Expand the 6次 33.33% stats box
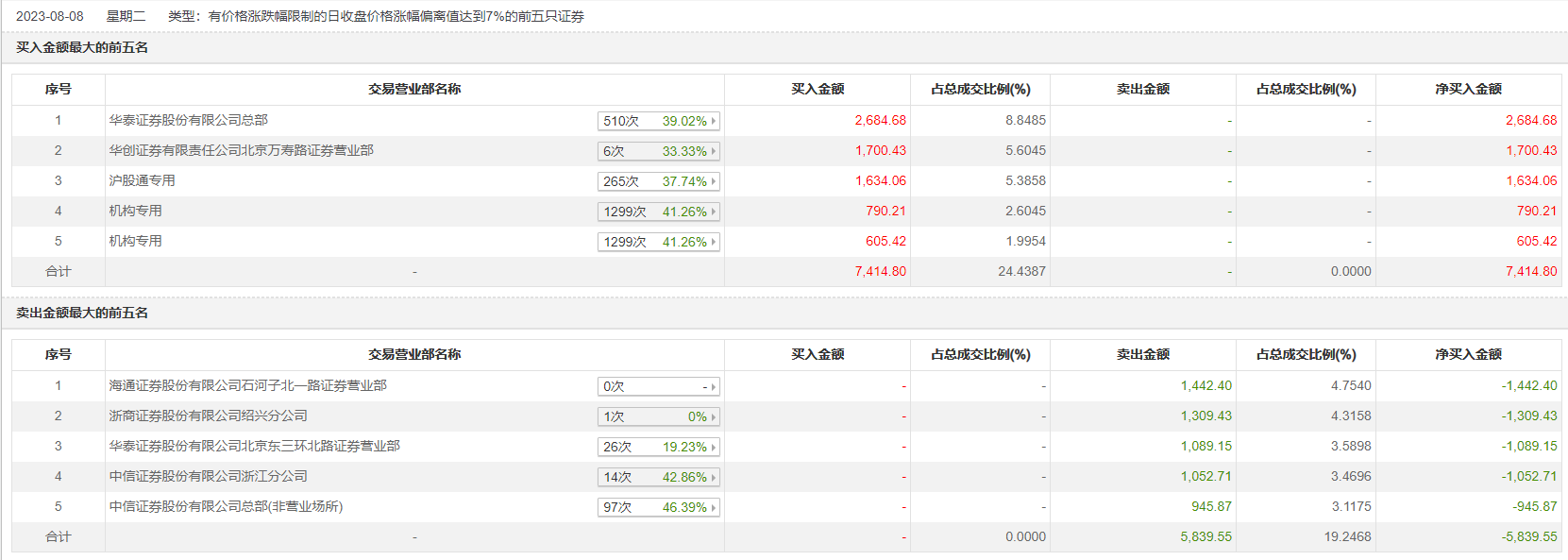Image resolution: width=1568 pixels, height=560 pixels. tap(658, 151)
